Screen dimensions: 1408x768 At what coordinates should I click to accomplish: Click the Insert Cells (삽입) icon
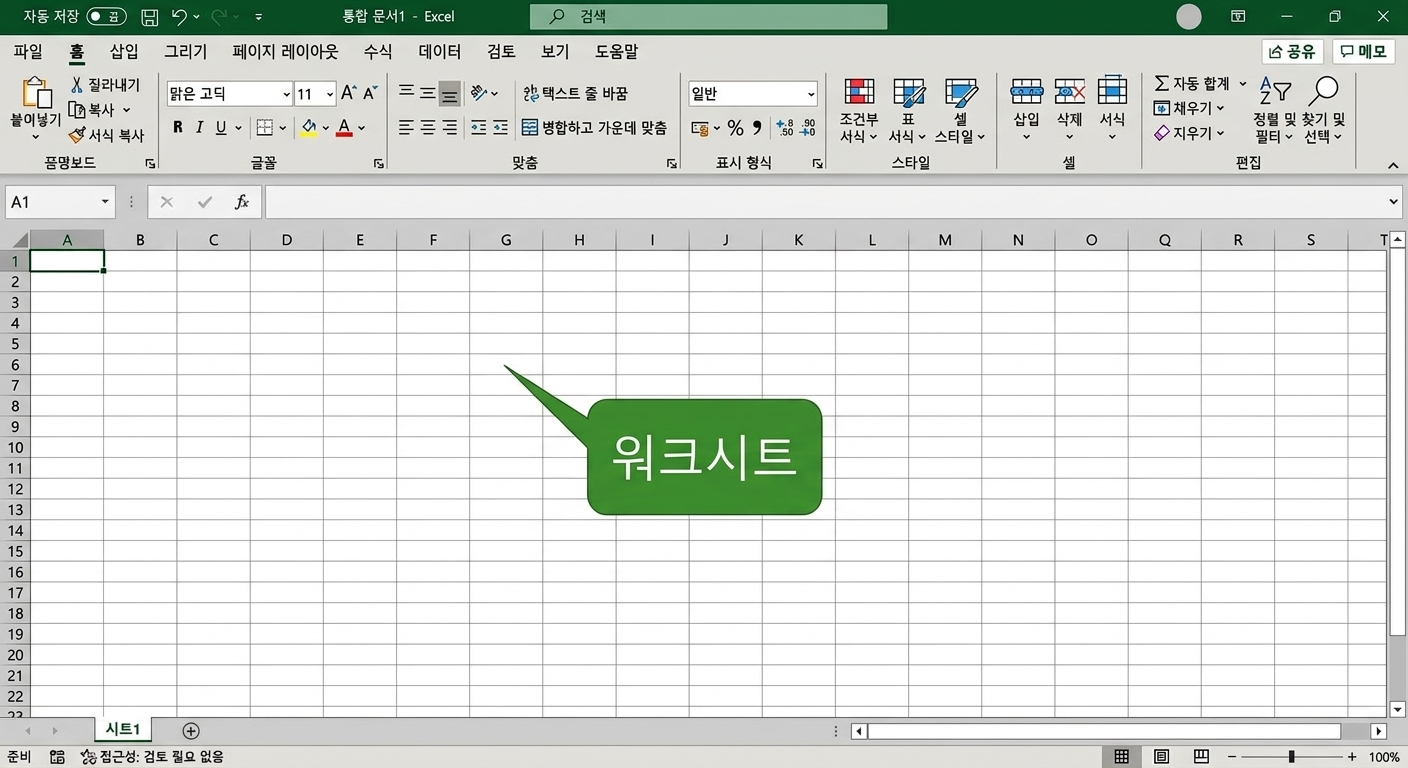tap(1027, 92)
